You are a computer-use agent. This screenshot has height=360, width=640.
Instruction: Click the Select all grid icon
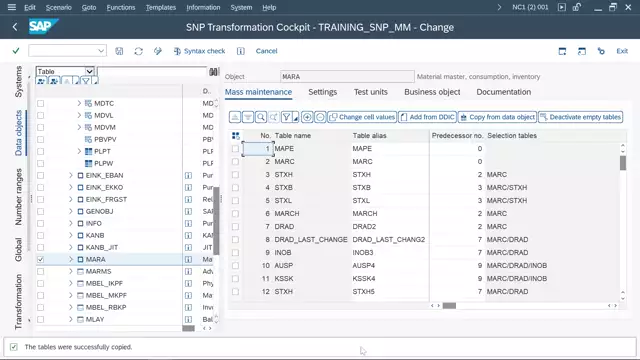[x=236, y=136]
